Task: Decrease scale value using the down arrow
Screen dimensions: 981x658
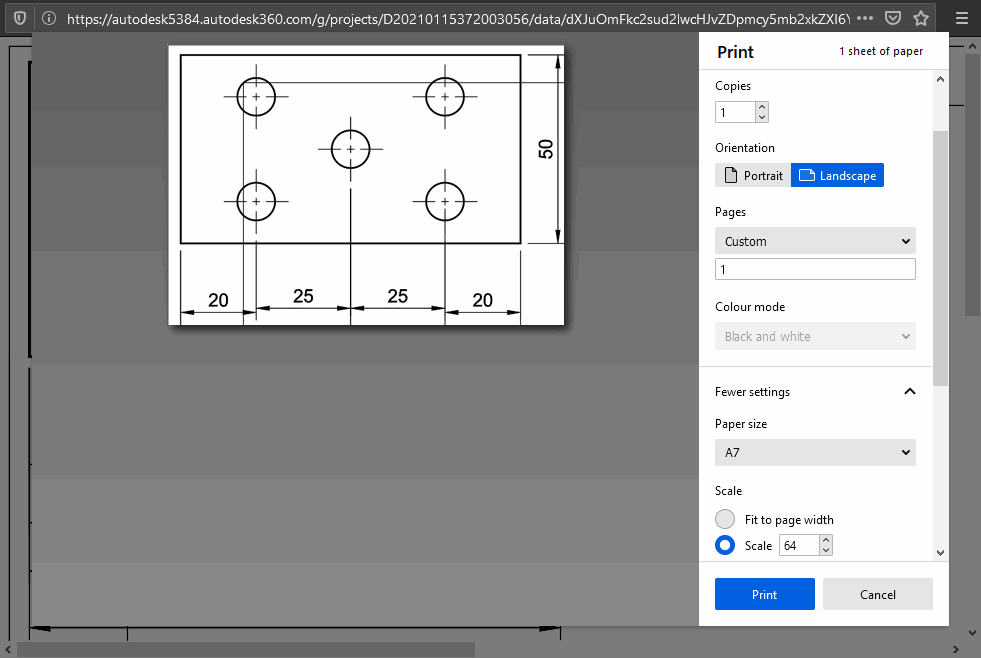Action: (x=825, y=551)
